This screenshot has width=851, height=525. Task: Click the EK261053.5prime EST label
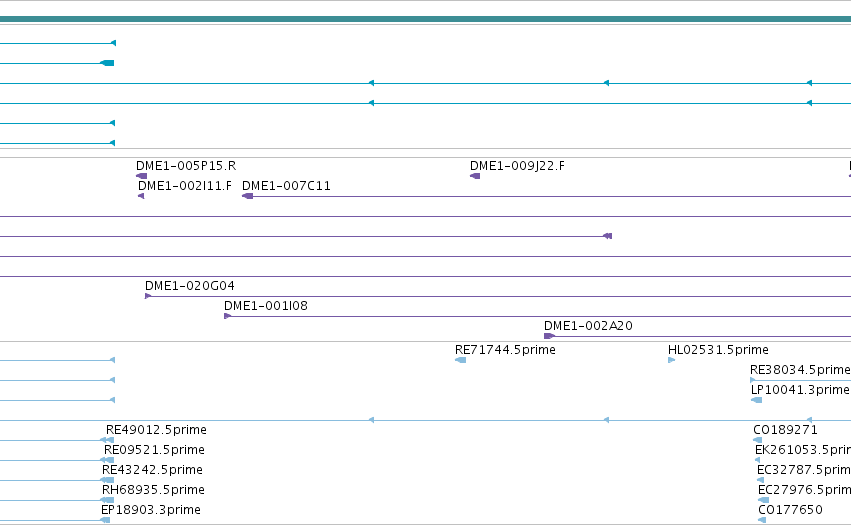(x=803, y=450)
